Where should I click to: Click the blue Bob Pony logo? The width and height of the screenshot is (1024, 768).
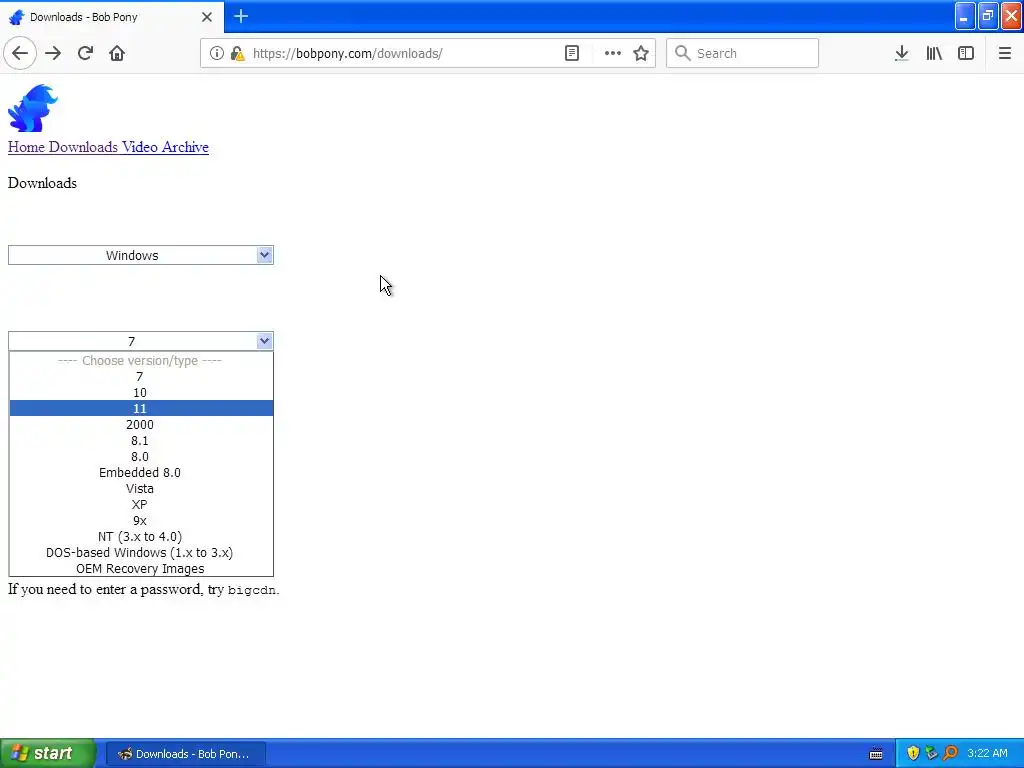click(33, 108)
